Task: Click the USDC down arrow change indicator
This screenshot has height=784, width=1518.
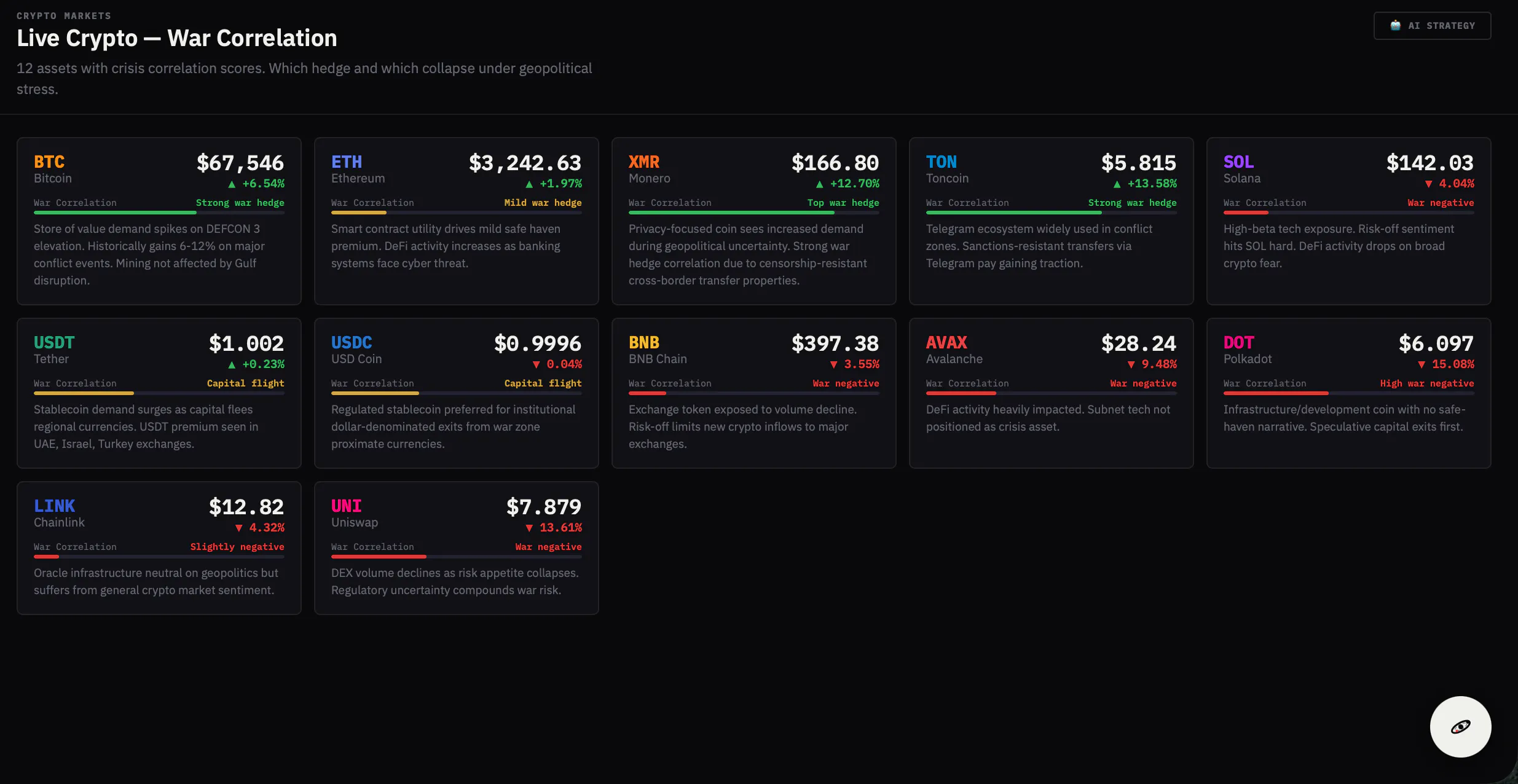Action: (536, 364)
